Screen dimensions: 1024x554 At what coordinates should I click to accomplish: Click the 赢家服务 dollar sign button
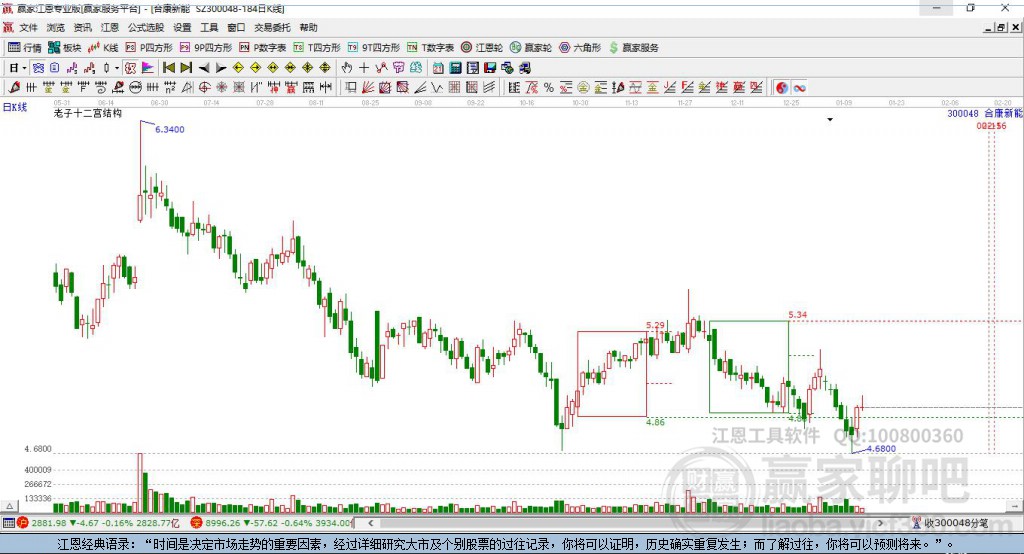(633, 48)
